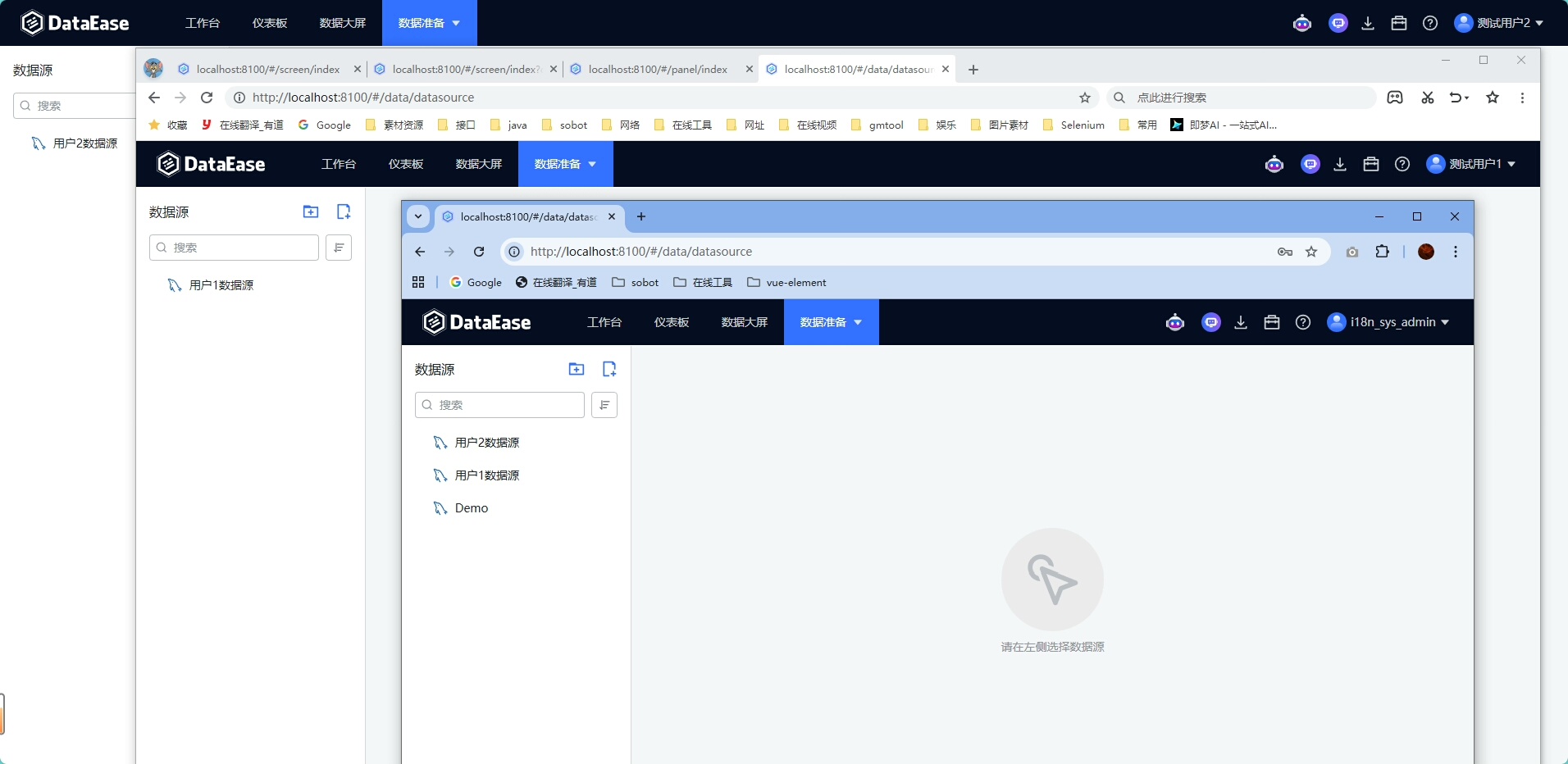This screenshot has height=764, width=1568.
Task: Switch to the panel/index tab in the middle browser
Action: 662,70
